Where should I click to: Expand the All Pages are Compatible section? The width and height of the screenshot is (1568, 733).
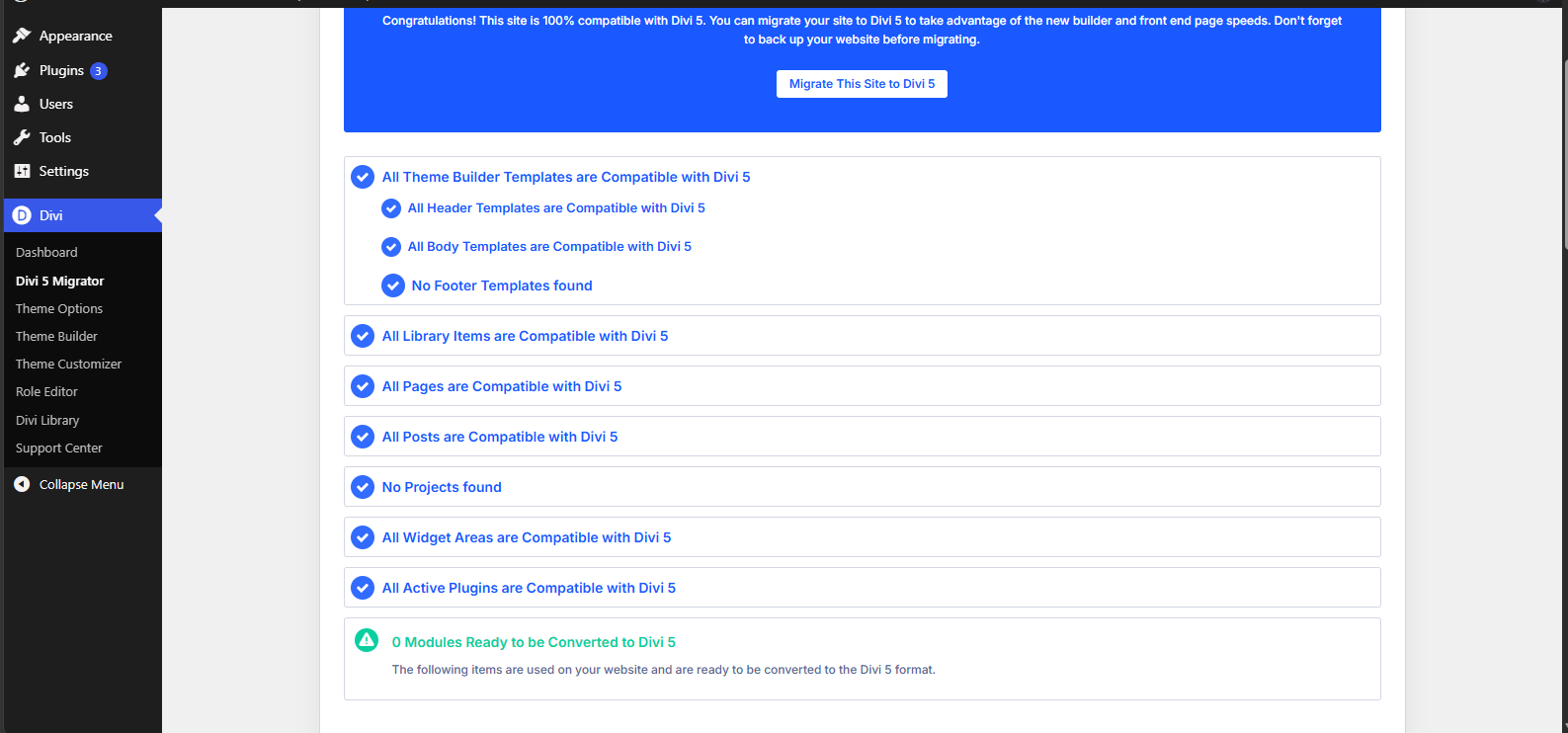pos(862,386)
